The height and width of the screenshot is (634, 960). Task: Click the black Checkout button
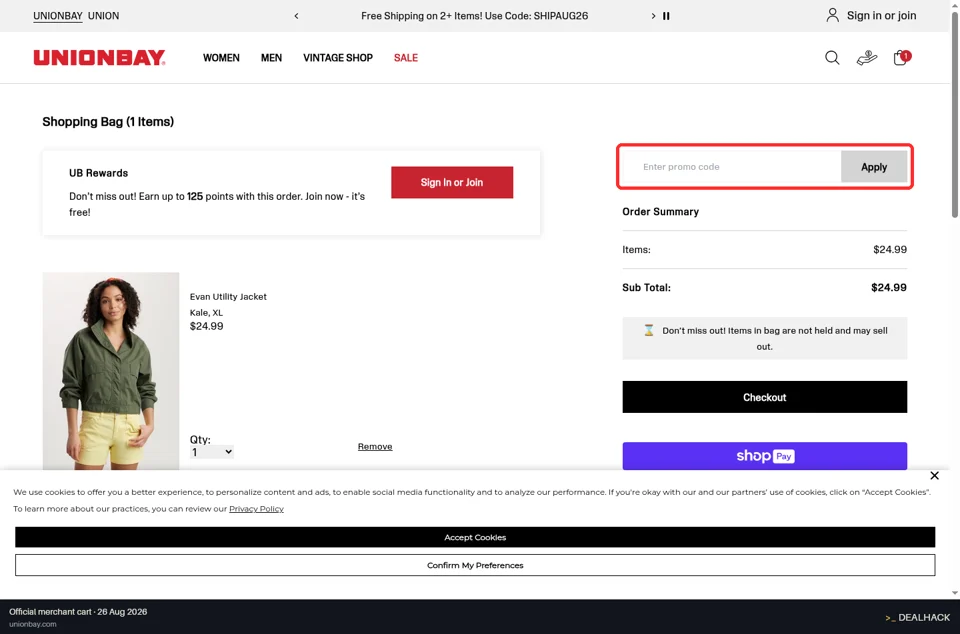(764, 397)
